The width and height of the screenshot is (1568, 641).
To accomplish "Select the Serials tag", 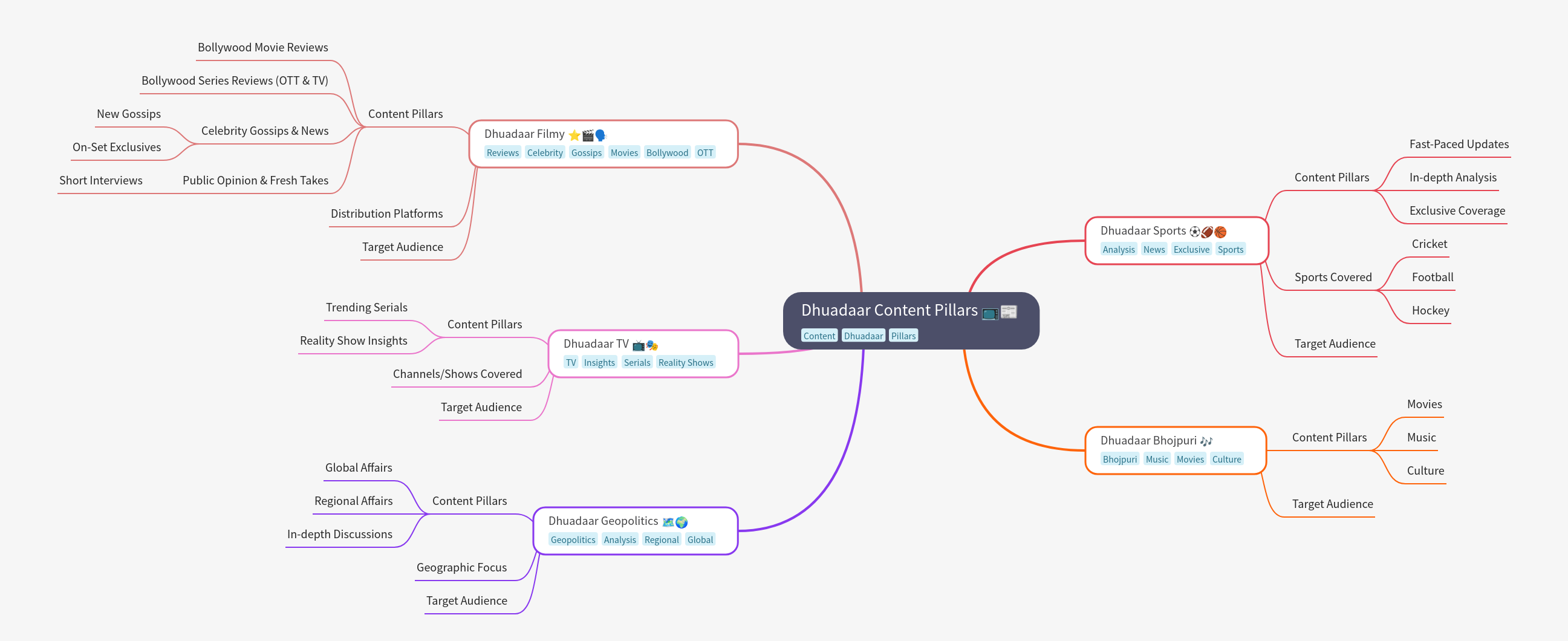I will [637, 363].
